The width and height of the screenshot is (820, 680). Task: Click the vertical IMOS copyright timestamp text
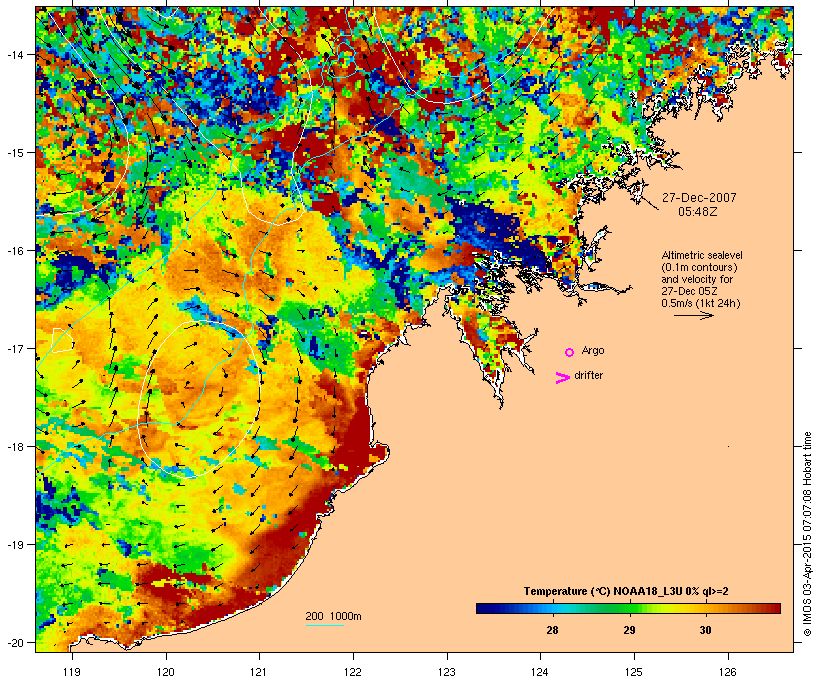click(x=807, y=534)
